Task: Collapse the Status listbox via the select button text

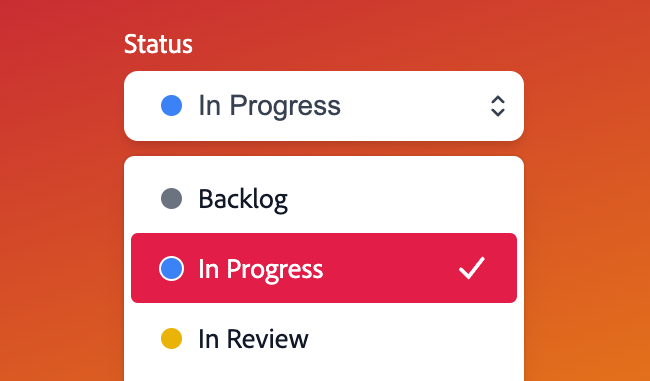Action: 269,105
